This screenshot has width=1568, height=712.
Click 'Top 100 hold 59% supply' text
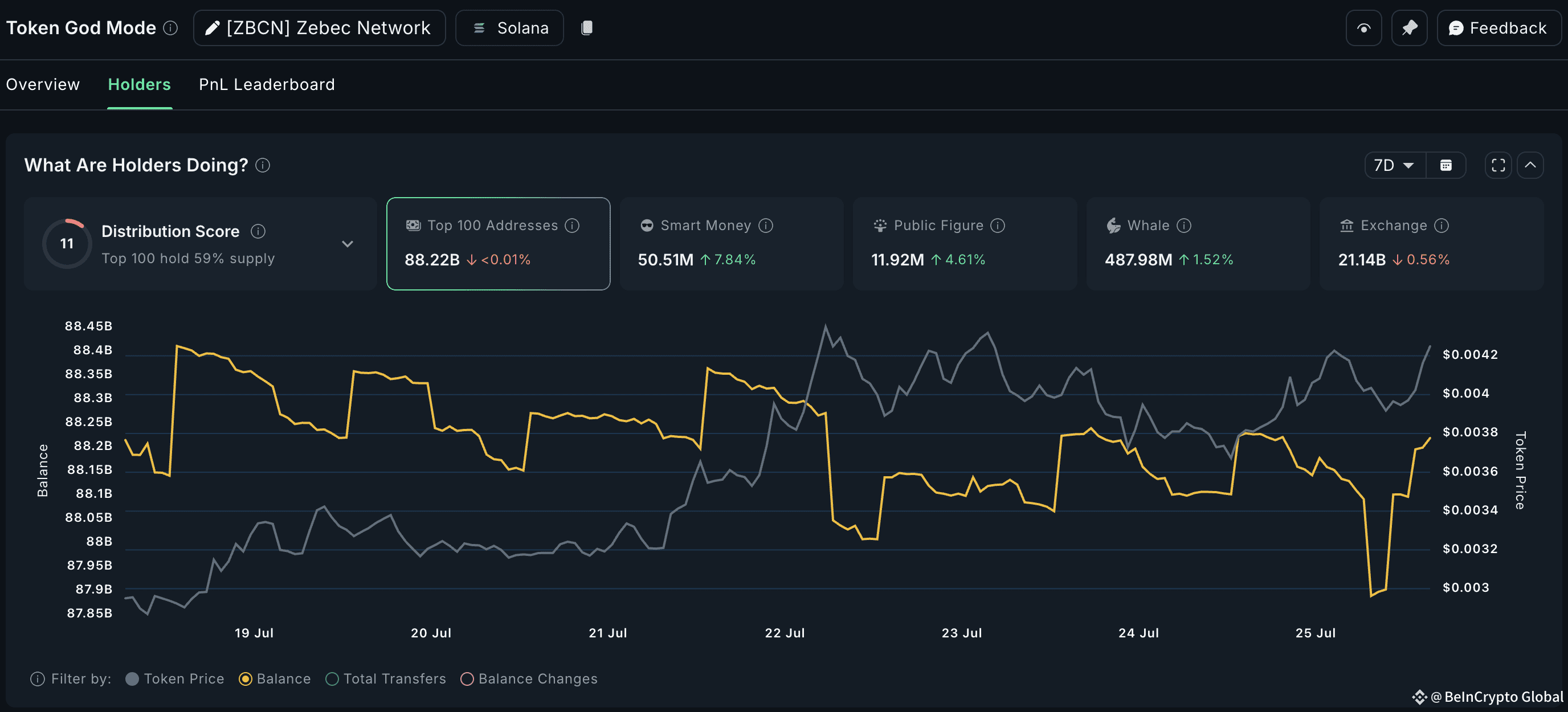[x=188, y=259]
